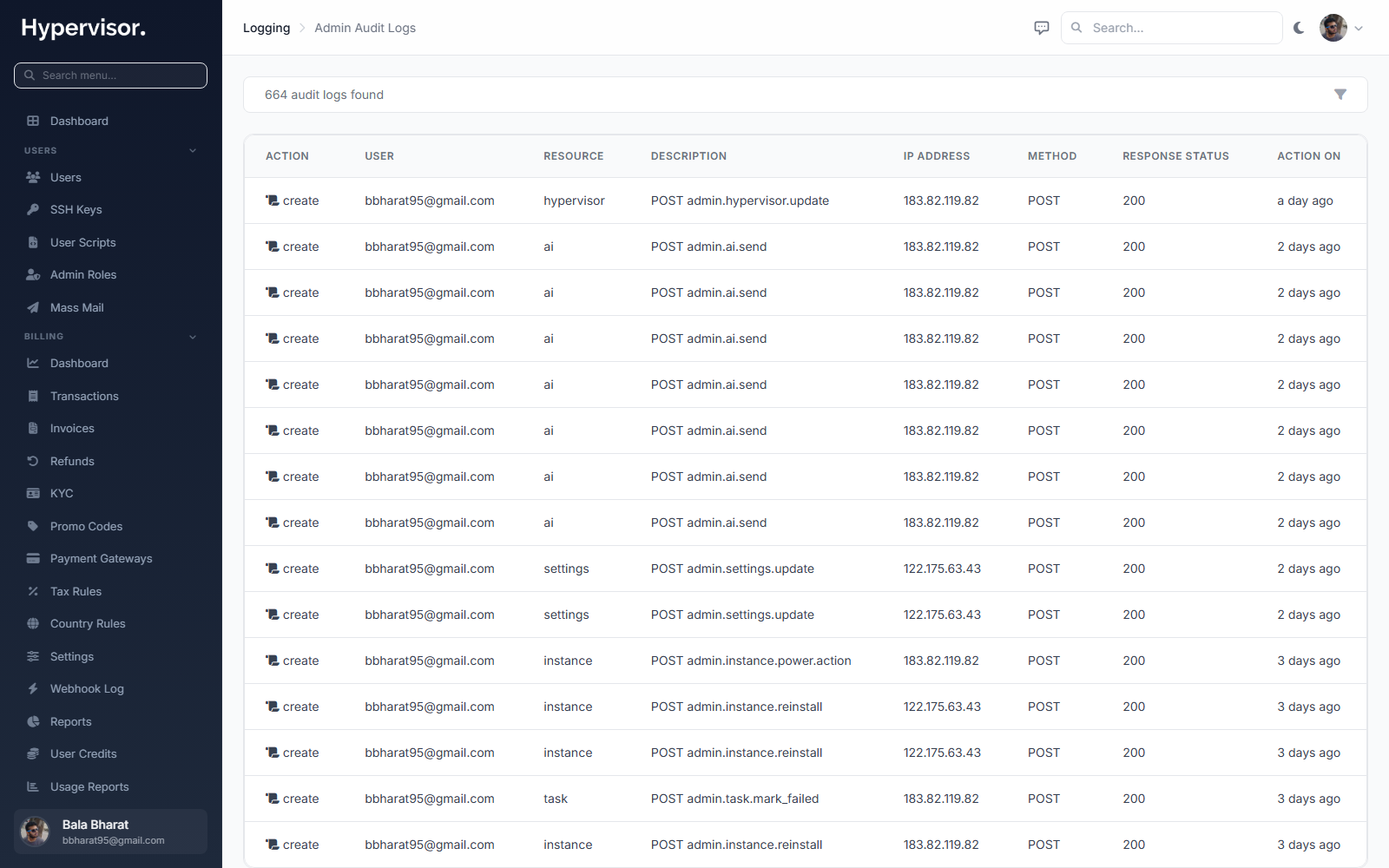Go to main Dashboard in sidebar
The width and height of the screenshot is (1389, 868).
[x=79, y=121]
